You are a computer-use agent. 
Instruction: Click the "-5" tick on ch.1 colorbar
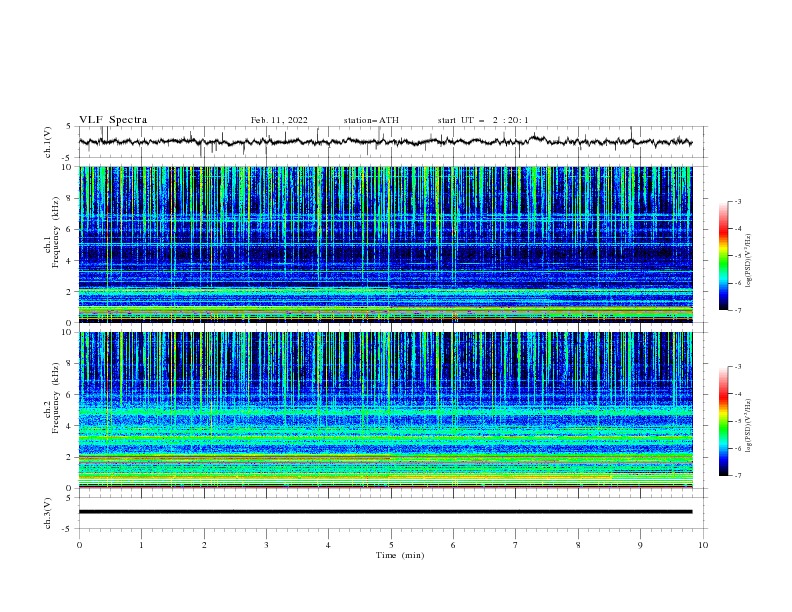[x=738, y=256]
